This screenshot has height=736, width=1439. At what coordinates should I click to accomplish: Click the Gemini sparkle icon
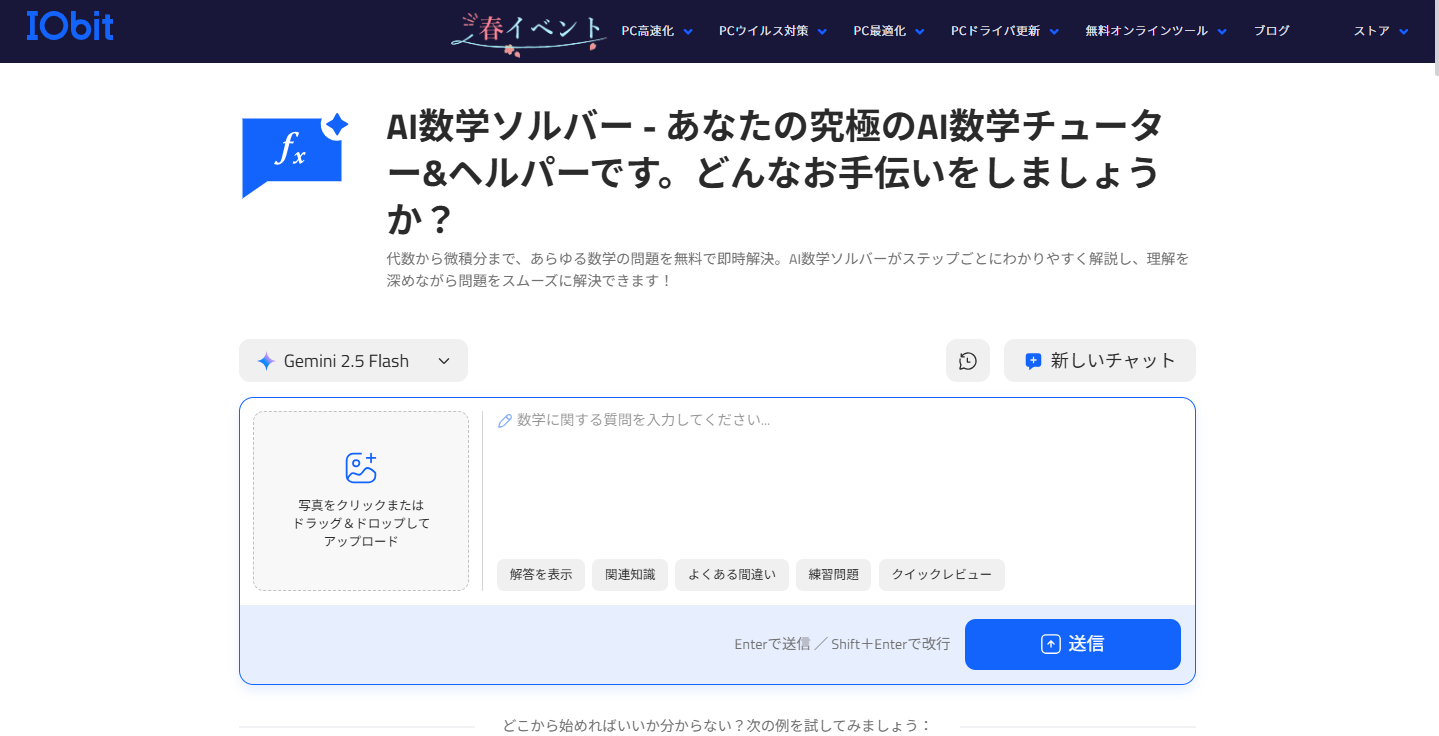(x=266, y=362)
